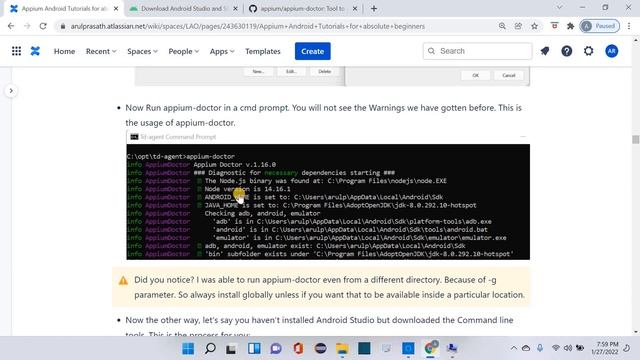Screen dimensions: 640x360
Task: Click the yellow warning icon in note
Action: pyautogui.click(x=123, y=280)
